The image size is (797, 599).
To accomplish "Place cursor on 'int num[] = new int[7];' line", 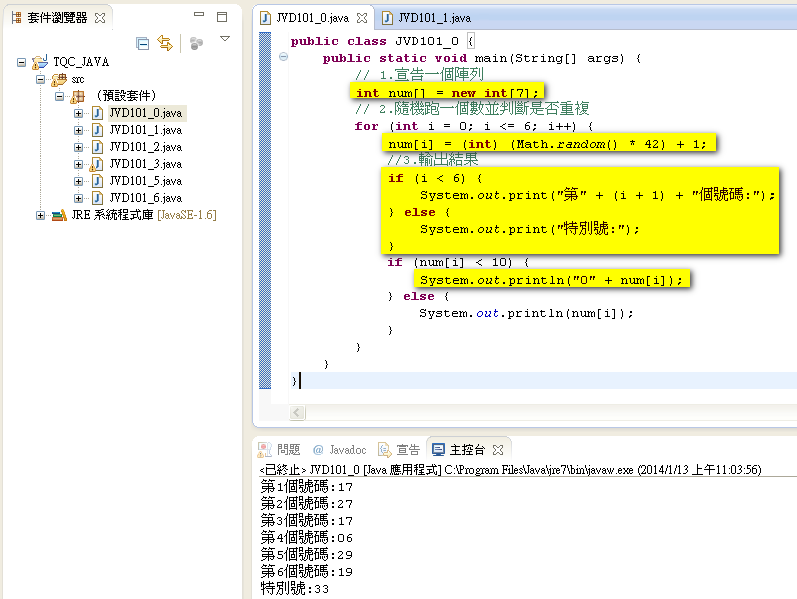I will coord(447,93).
